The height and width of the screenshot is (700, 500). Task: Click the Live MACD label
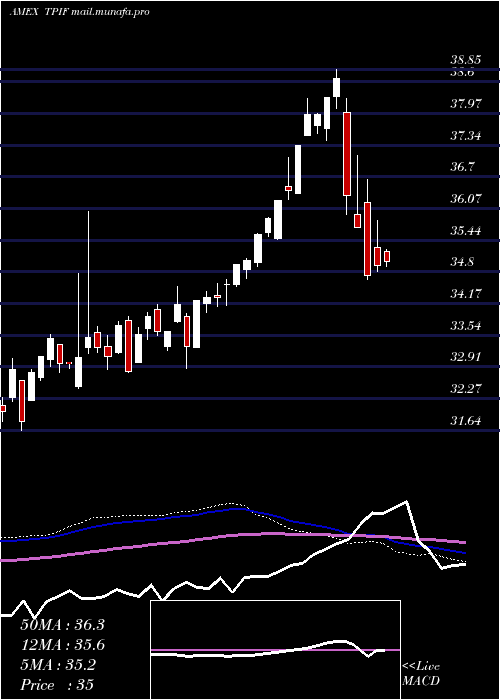421,674
